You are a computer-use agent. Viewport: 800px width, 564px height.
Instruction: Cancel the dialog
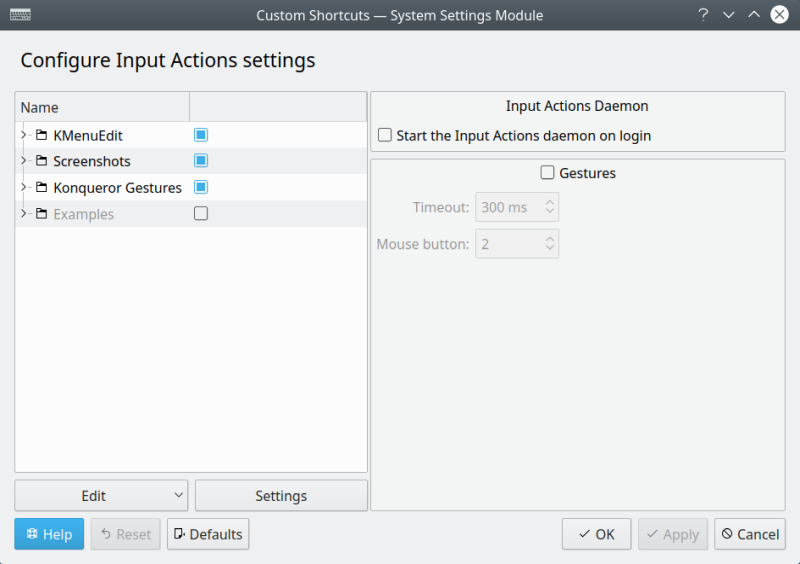pyautogui.click(x=749, y=534)
